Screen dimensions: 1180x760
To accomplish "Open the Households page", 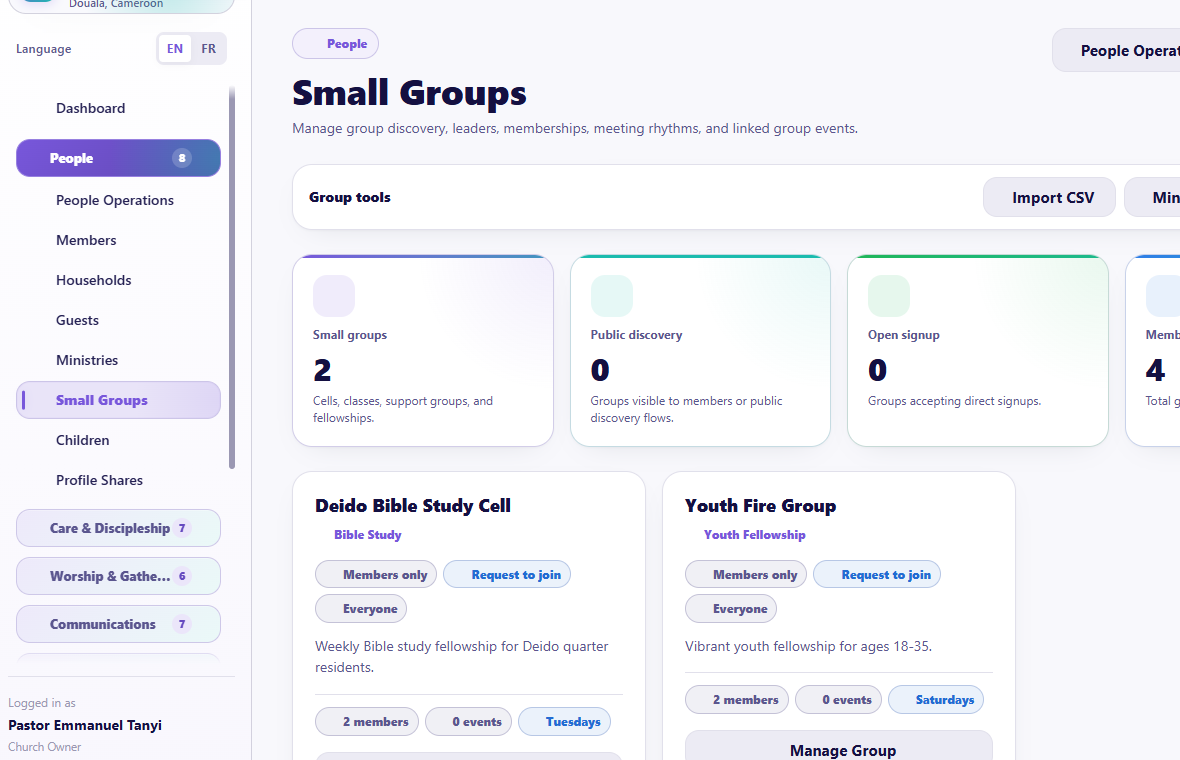I will [x=118, y=280].
